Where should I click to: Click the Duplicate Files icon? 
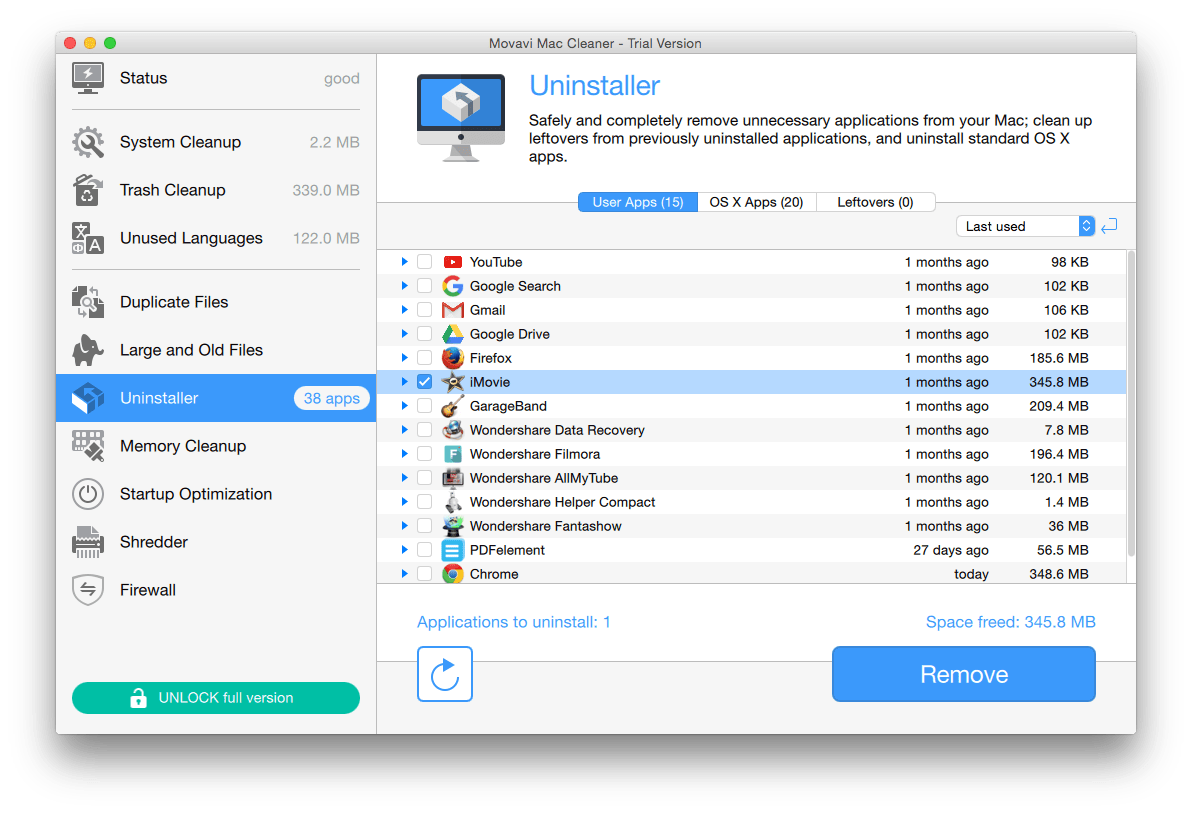[x=88, y=302]
